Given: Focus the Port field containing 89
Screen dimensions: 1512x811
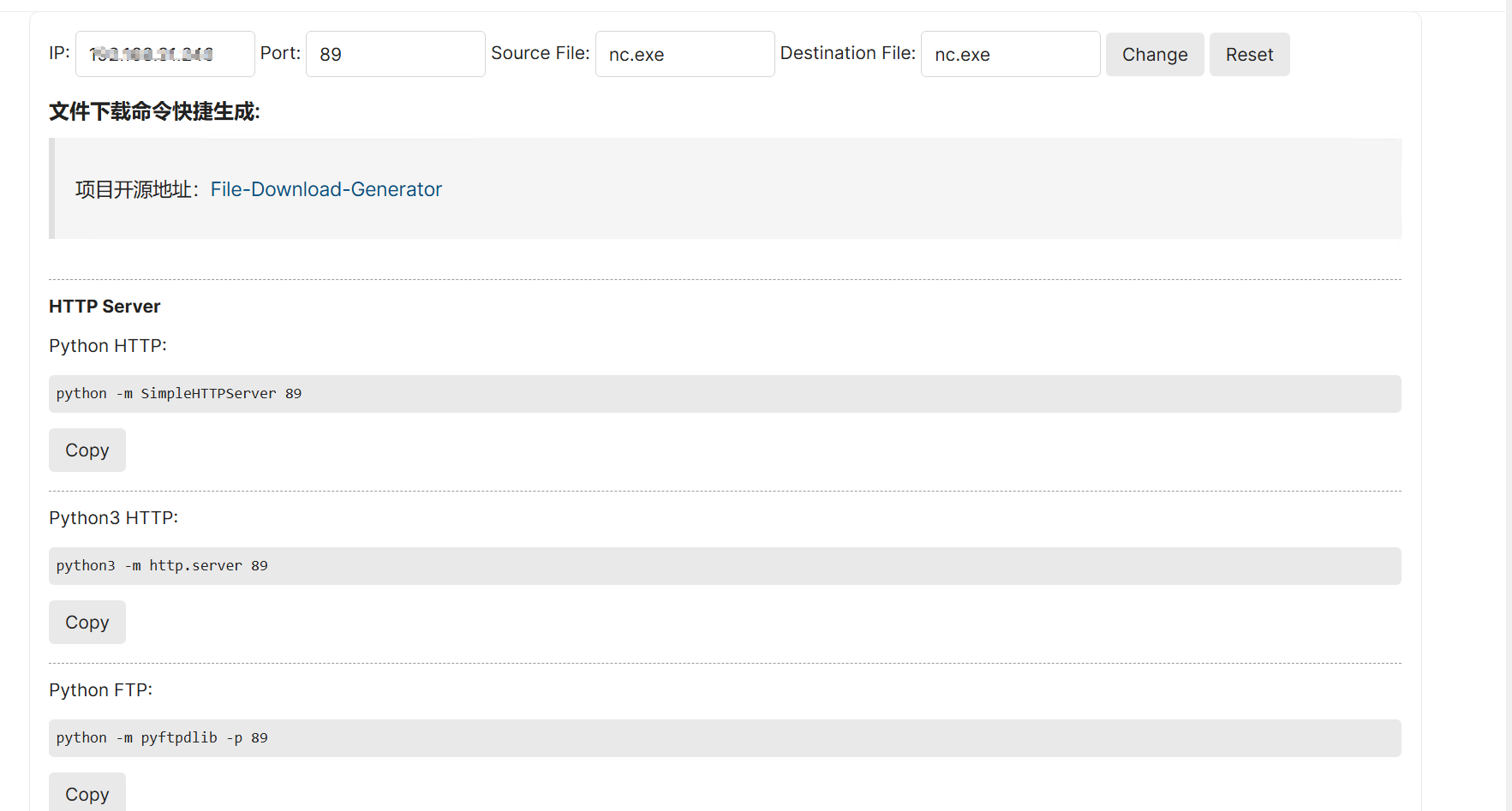Looking at the screenshot, I should [x=396, y=54].
